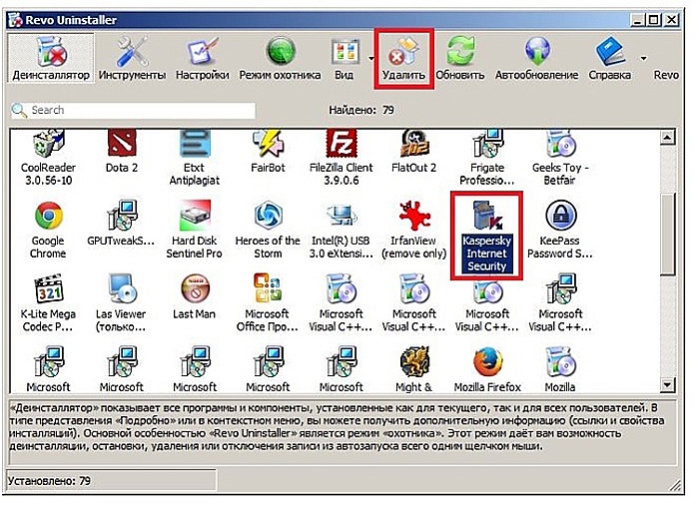Minimize the Revo Uninstaller window
The image size is (699, 506).
coord(638,20)
